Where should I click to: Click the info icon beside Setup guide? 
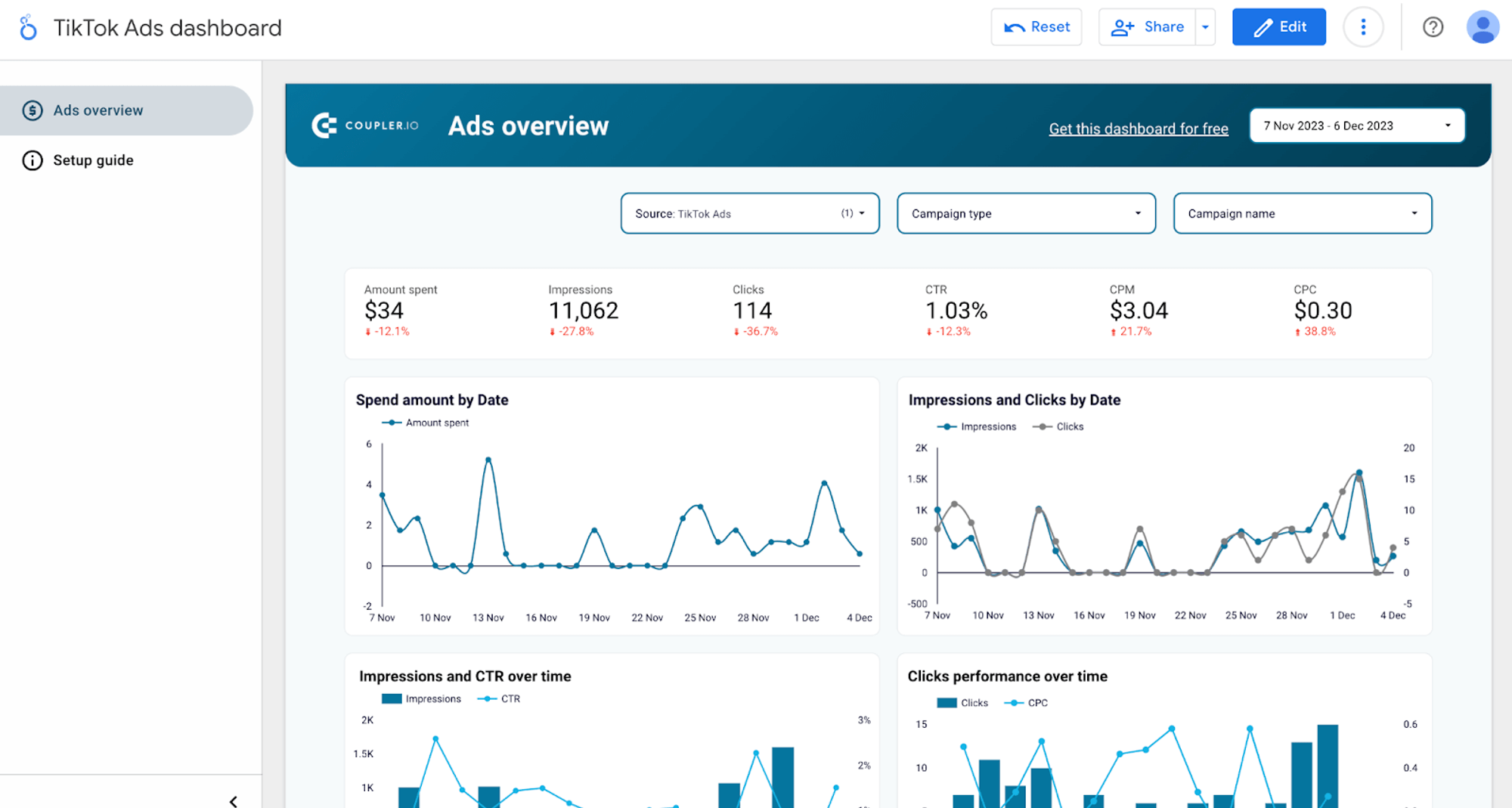(x=33, y=160)
